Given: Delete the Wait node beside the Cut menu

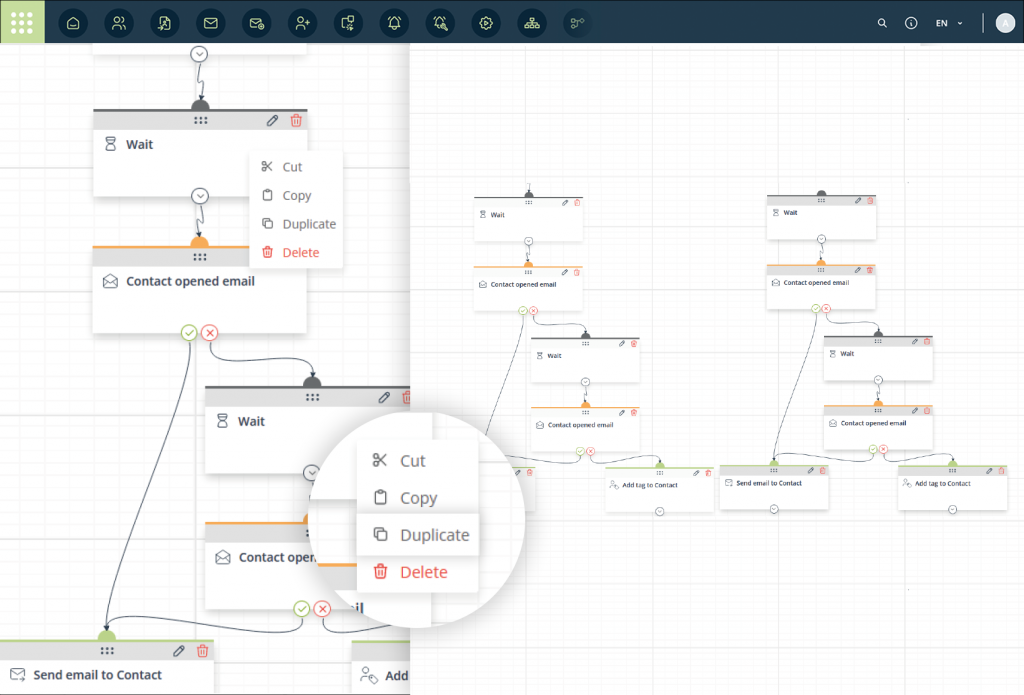Looking at the screenshot, I should 296,120.
